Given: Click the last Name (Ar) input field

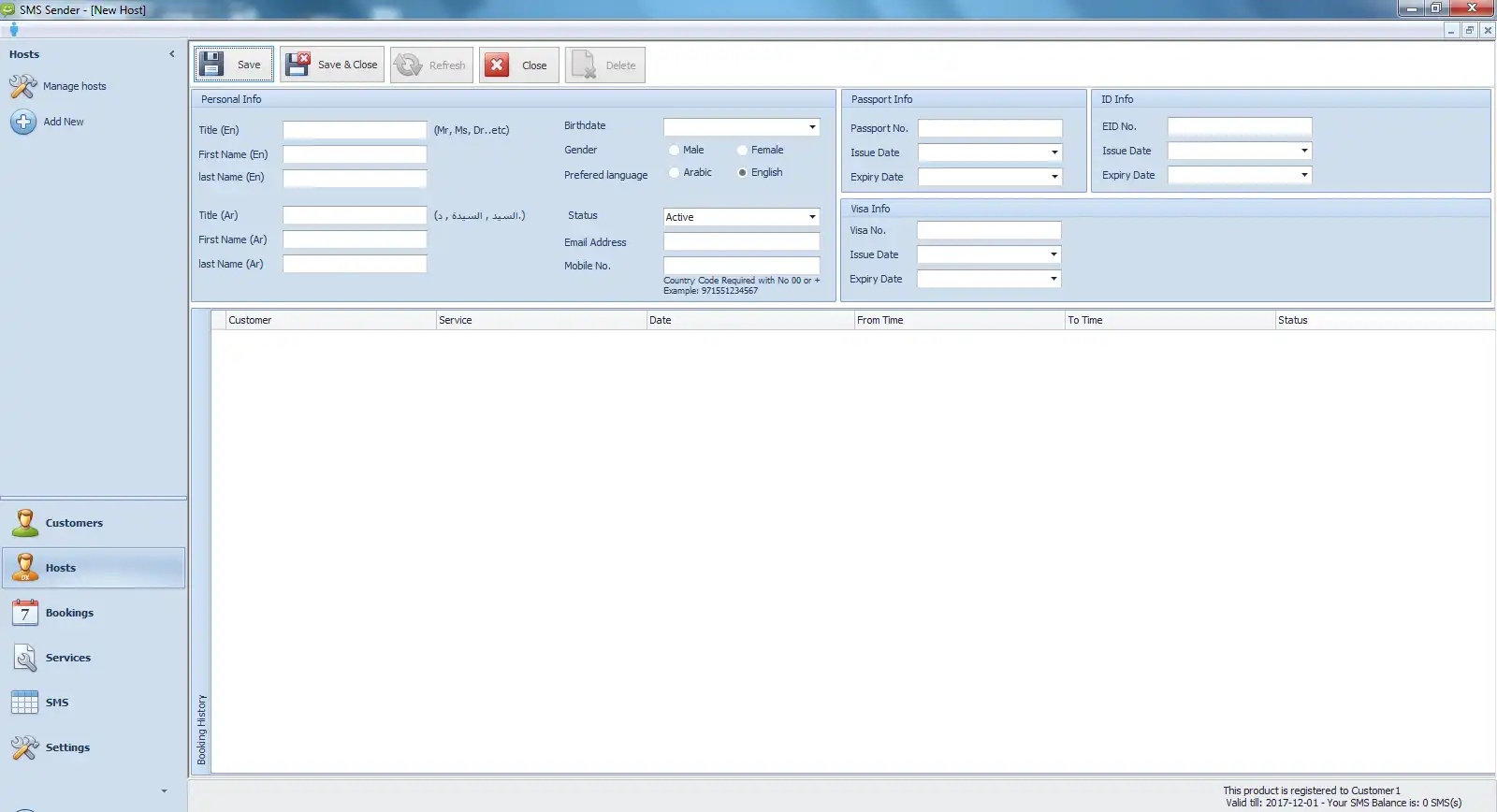Looking at the screenshot, I should 355,264.
